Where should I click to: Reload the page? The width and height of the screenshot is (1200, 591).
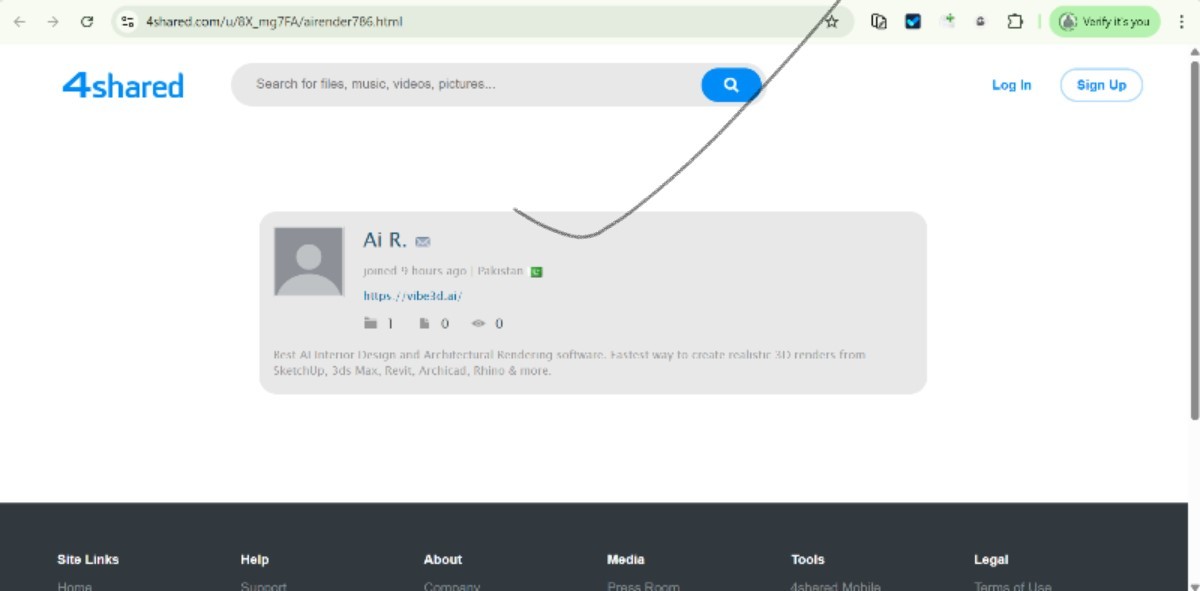(87, 21)
